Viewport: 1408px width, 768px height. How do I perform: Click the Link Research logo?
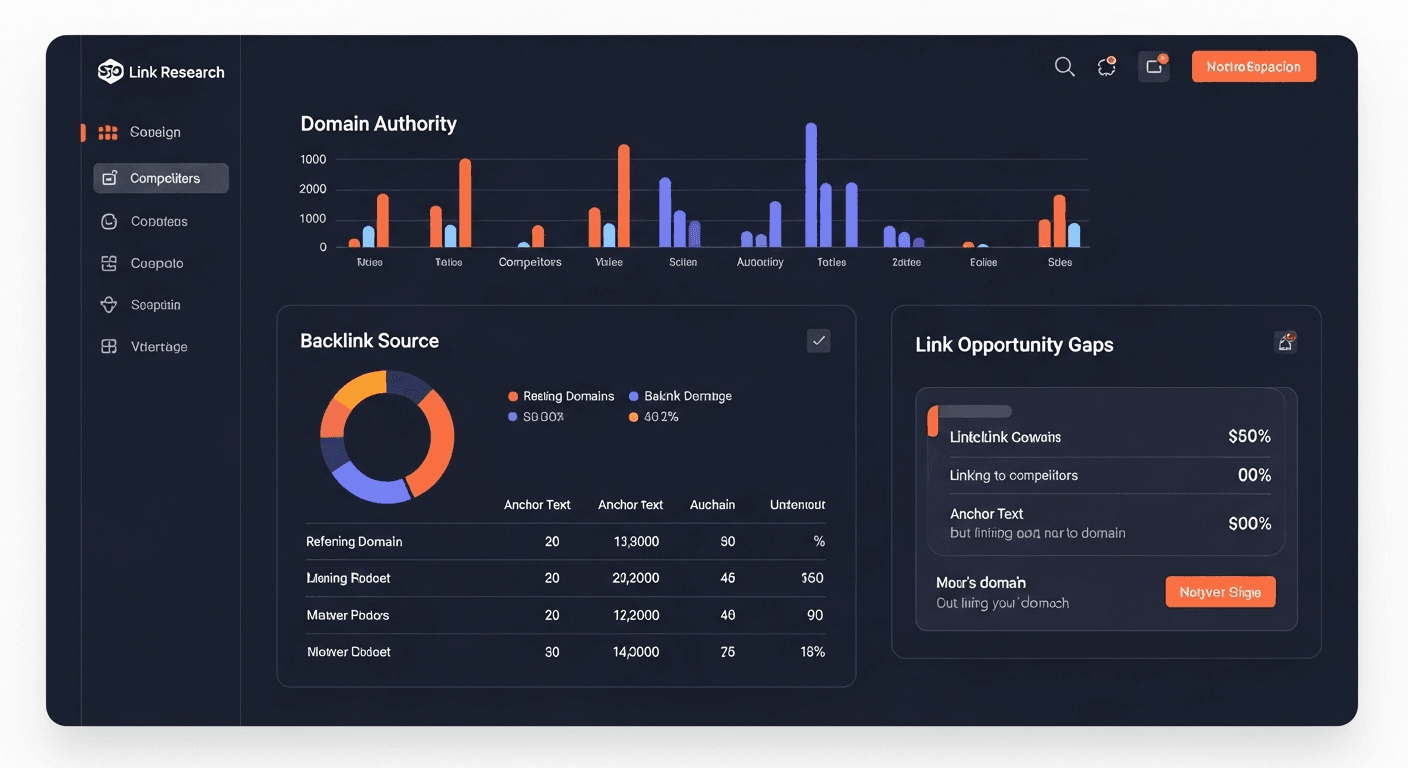(x=161, y=71)
